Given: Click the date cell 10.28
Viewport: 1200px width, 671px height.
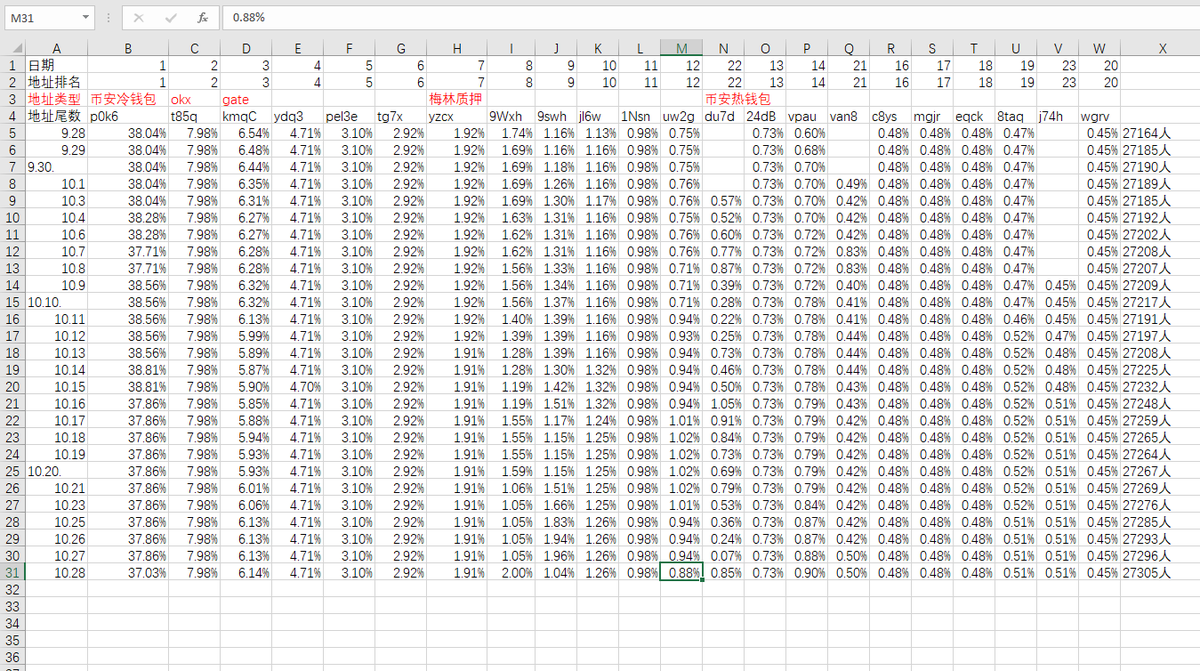Looking at the screenshot, I should [x=56, y=573].
